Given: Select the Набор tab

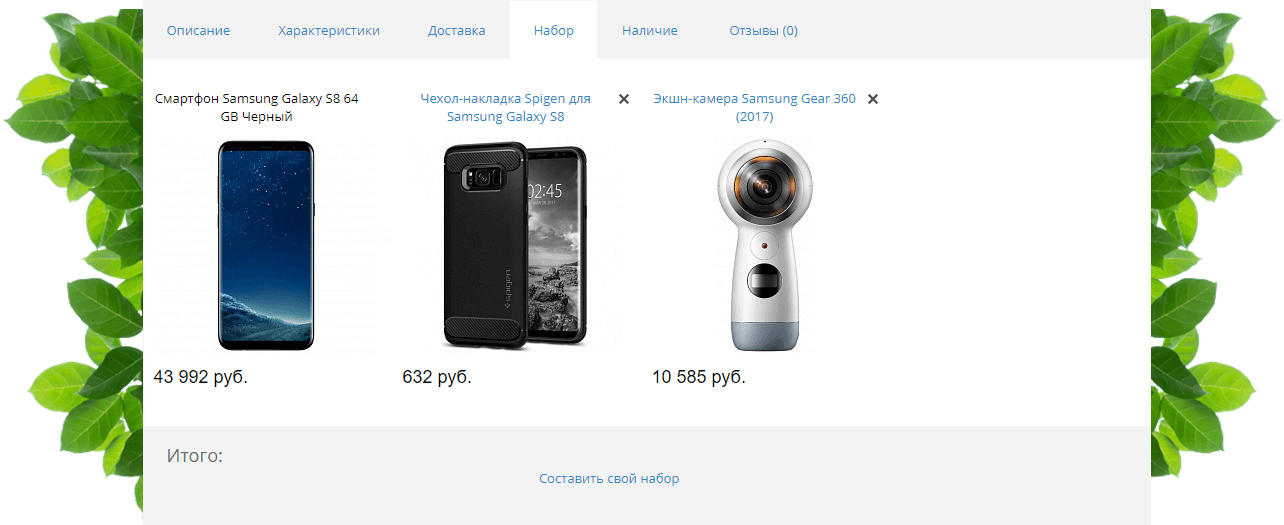Looking at the screenshot, I should pos(554,31).
